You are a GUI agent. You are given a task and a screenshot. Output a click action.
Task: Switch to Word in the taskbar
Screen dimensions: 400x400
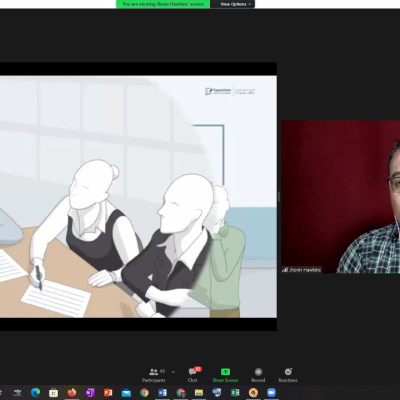(162, 393)
